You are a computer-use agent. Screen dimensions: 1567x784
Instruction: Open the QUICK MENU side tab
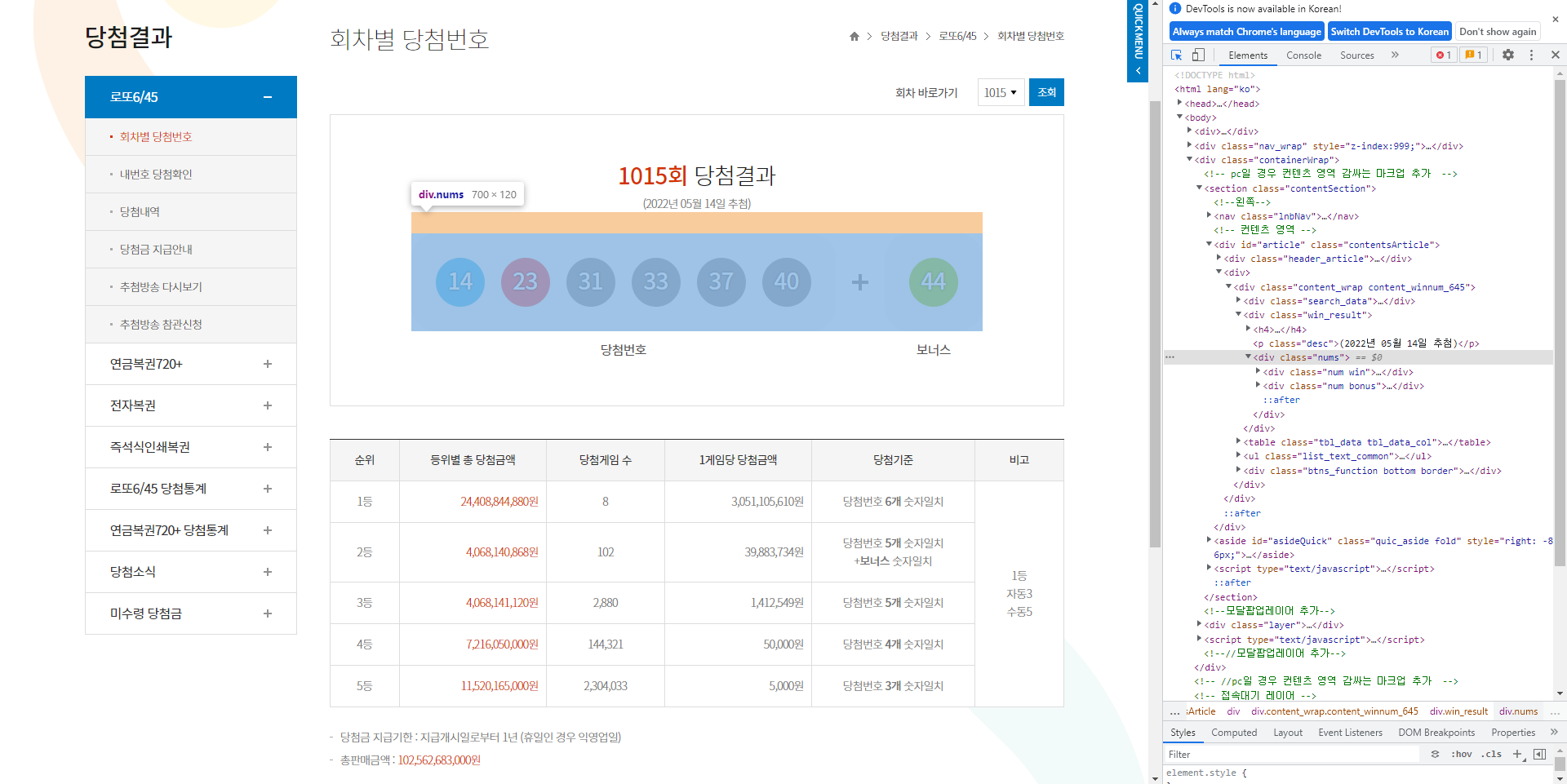[1138, 41]
